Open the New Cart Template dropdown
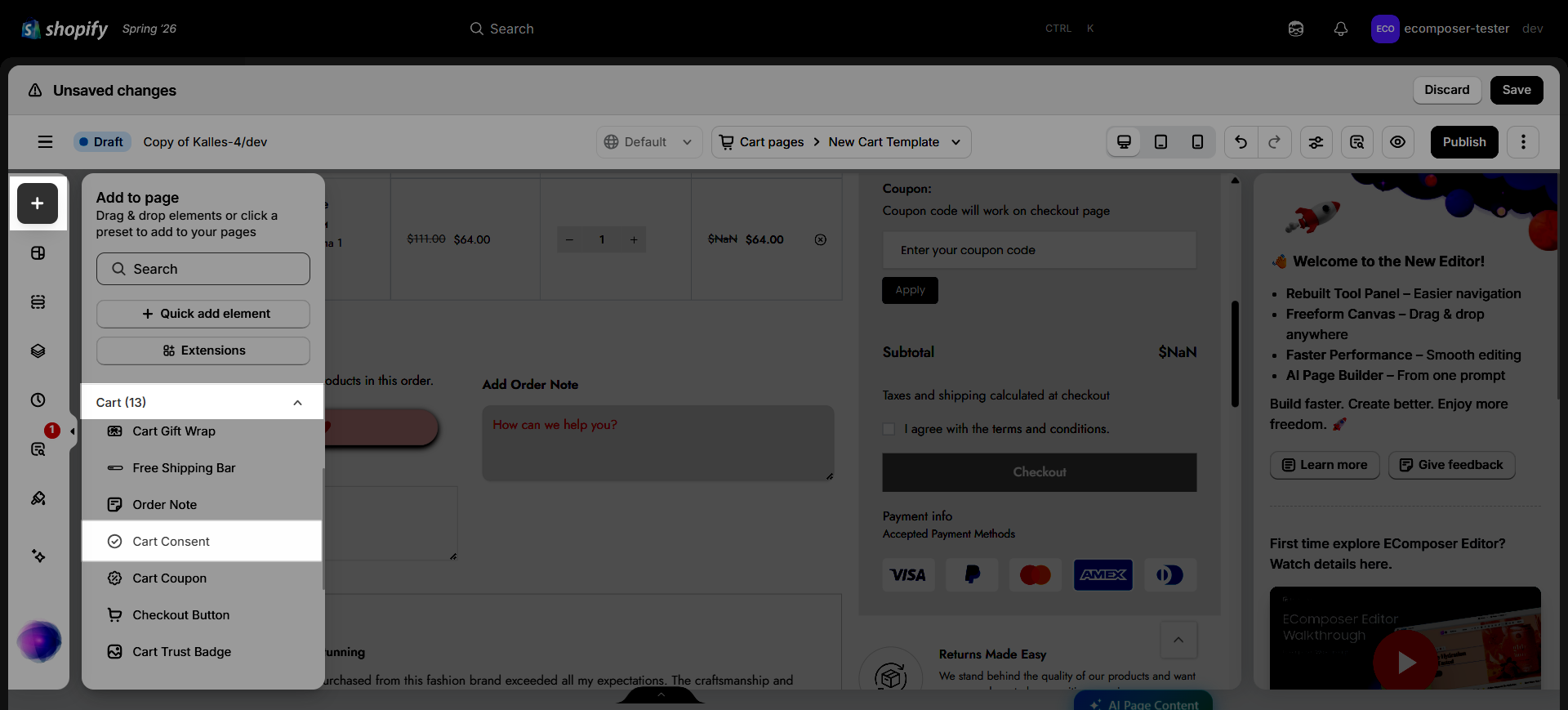 (894, 142)
